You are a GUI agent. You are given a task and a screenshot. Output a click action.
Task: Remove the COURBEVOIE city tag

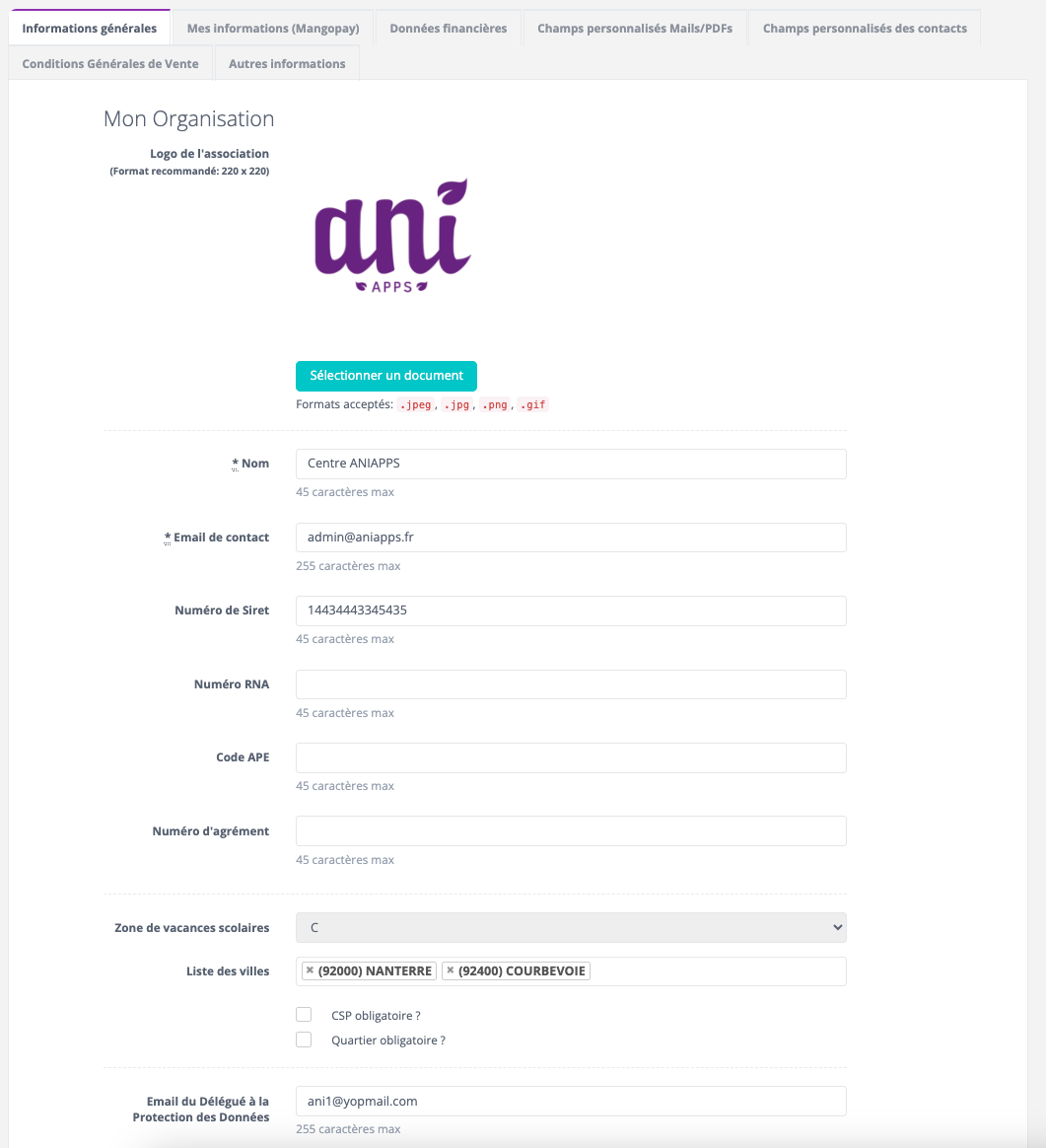pyautogui.click(x=451, y=970)
